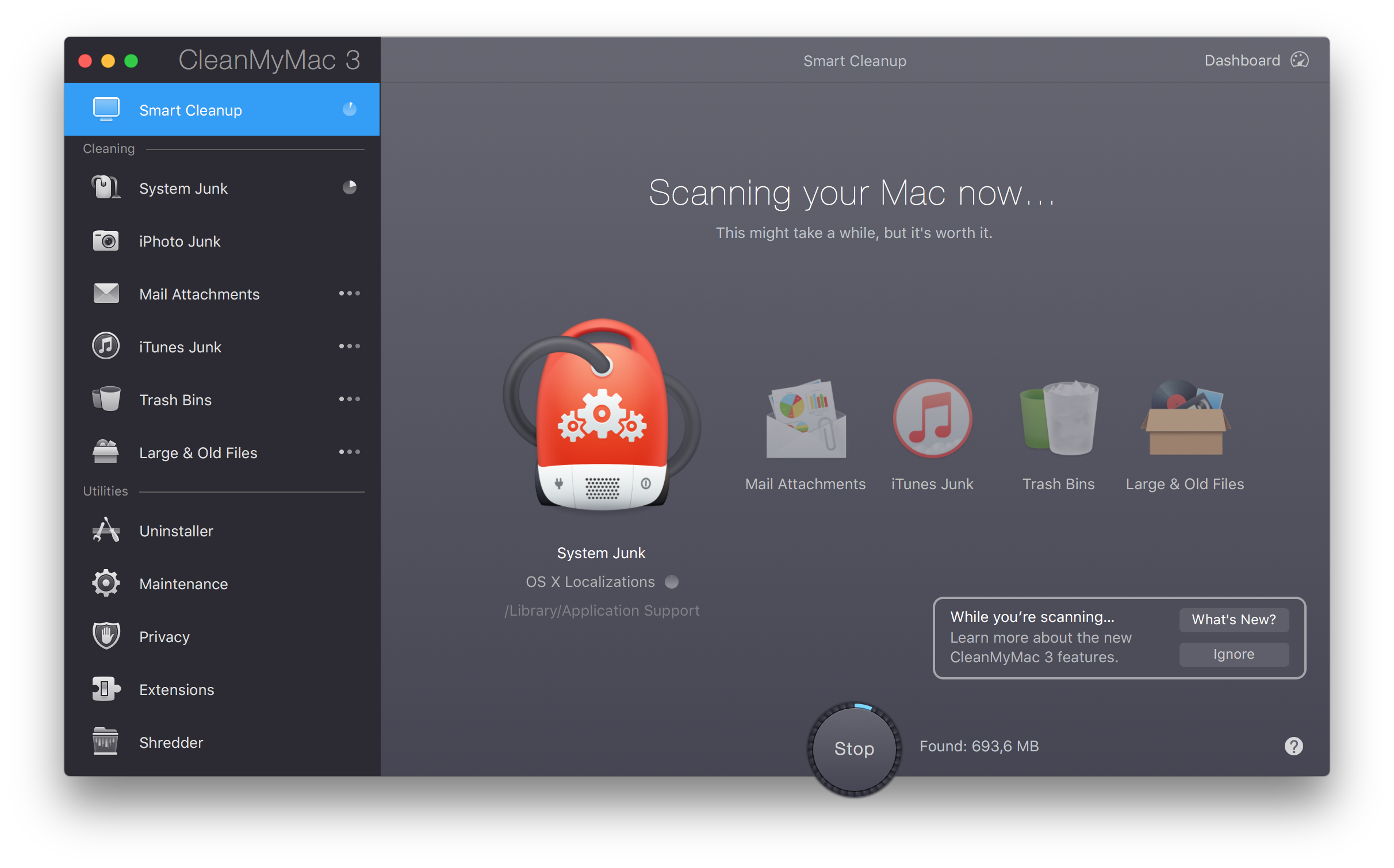Click the iTunes Junk music note icon in scan area

pyautogui.click(x=932, y=418)
